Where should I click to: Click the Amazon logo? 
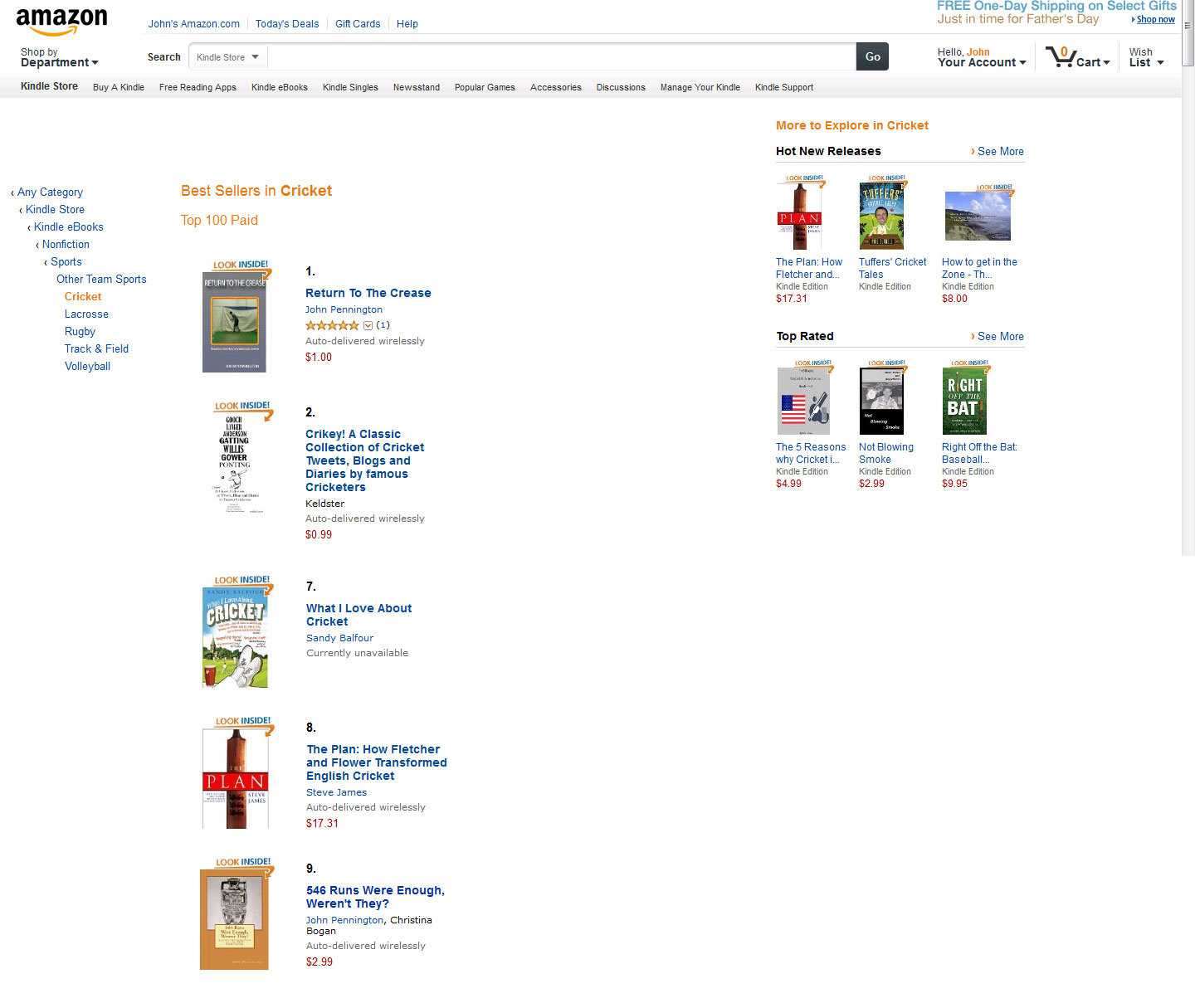point(61,22)
